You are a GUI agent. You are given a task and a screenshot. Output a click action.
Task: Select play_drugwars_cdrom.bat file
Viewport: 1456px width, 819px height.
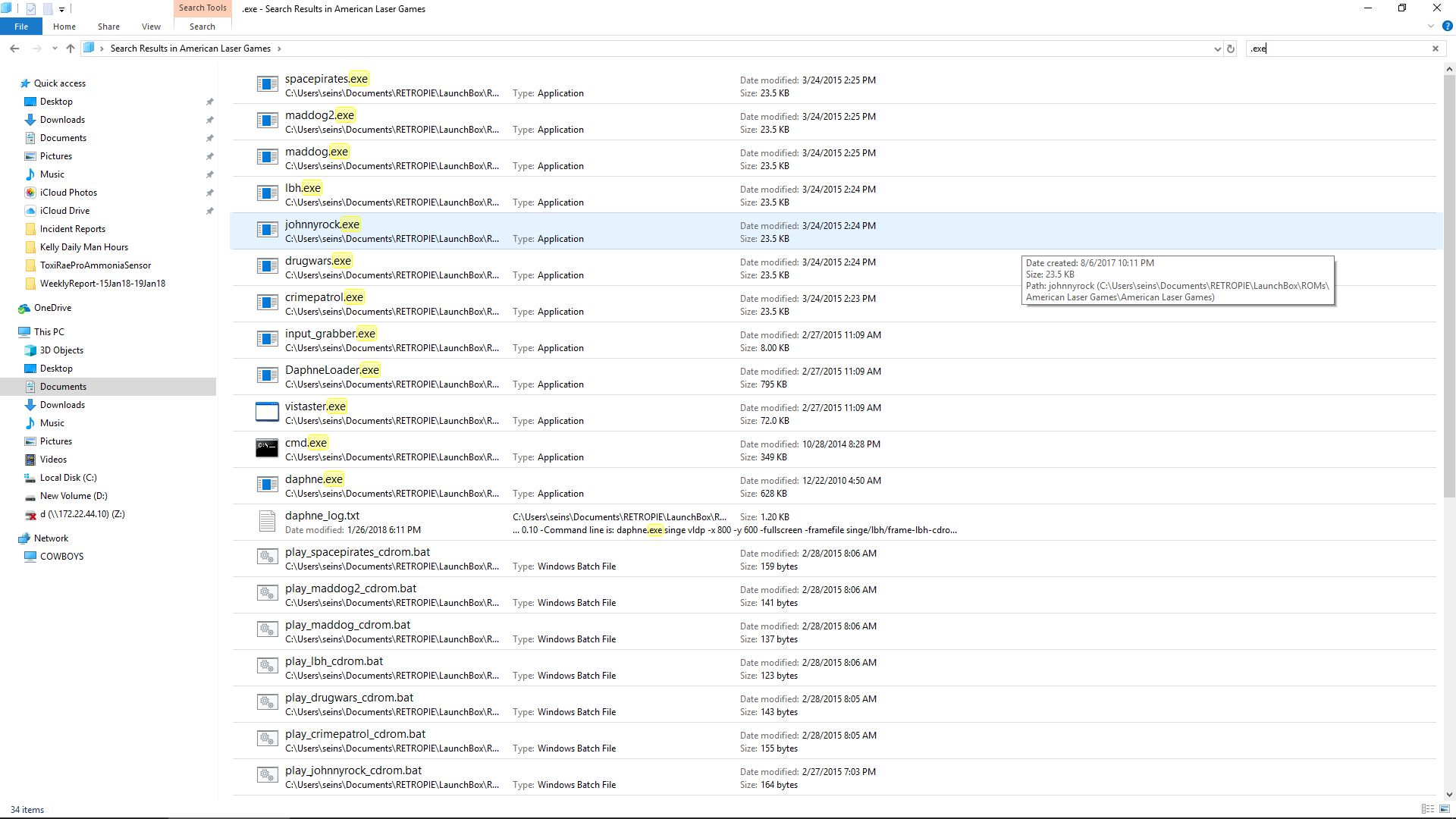tap(833, 704)
